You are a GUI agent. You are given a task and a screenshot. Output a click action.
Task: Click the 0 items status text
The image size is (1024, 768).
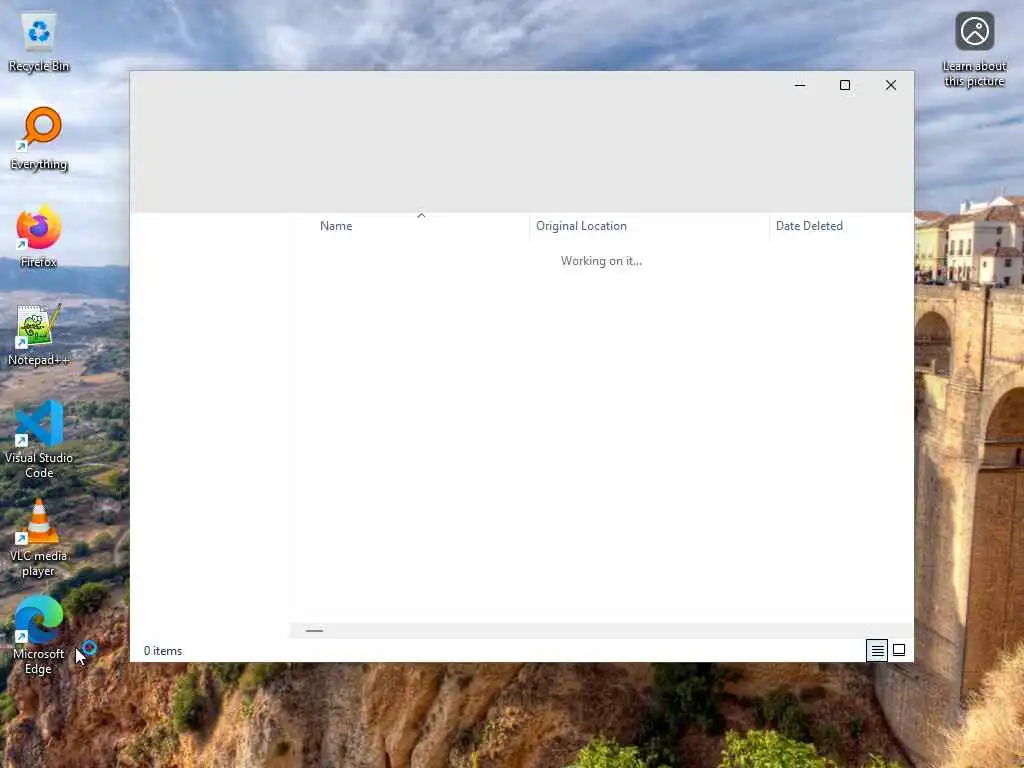pyautogui.click(x=163, y=651)
